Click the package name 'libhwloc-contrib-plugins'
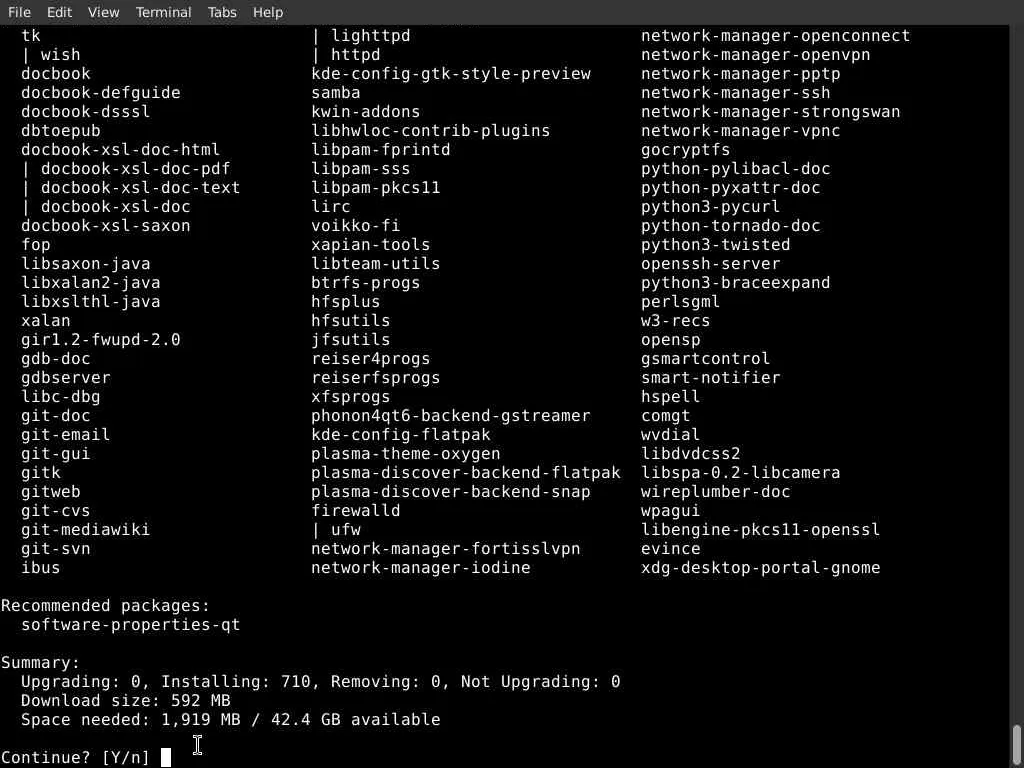1024x768 pixels. tap(431, 131)
